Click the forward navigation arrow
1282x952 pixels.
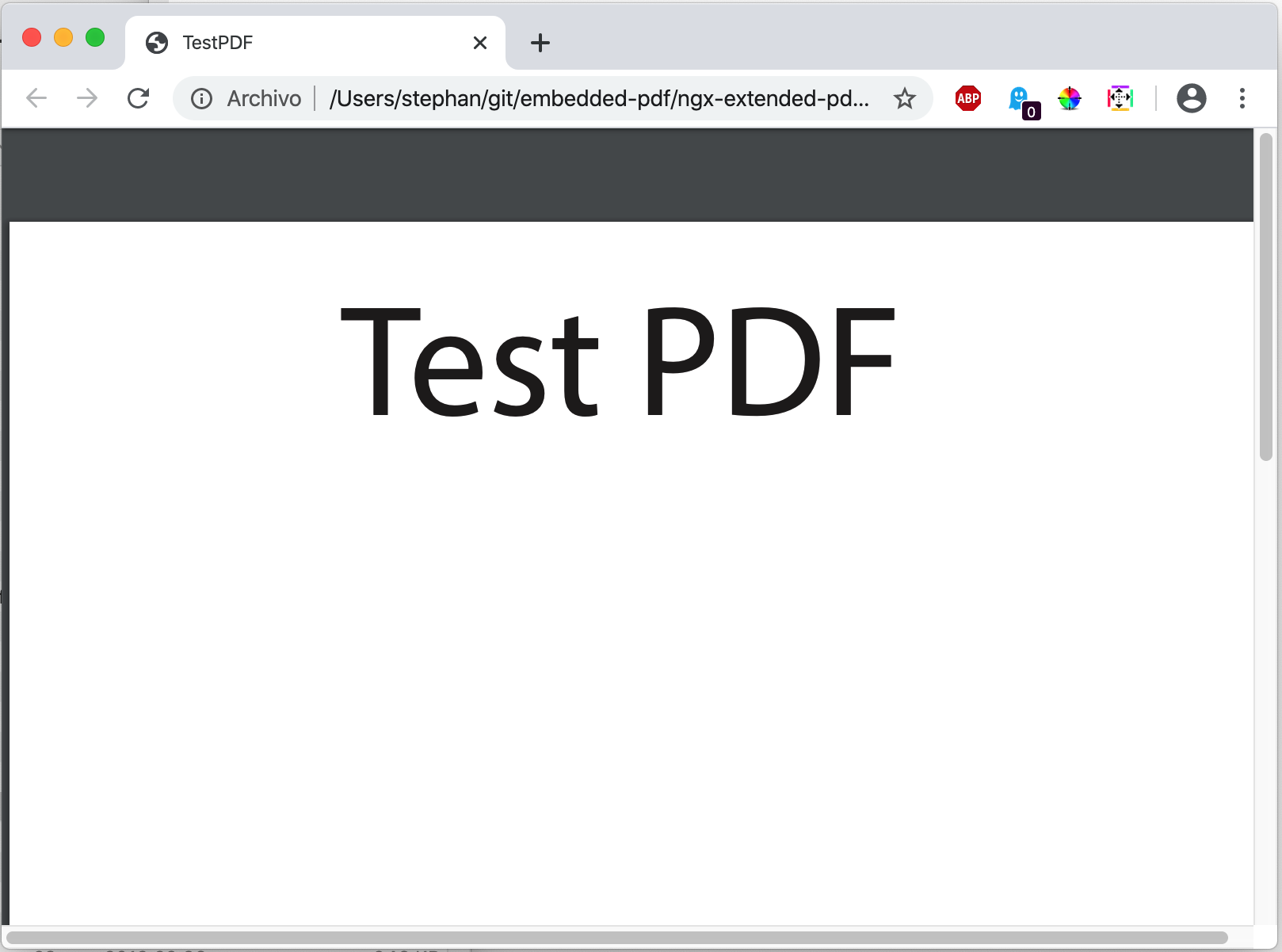pyautogui.click(x=87, y=98)
